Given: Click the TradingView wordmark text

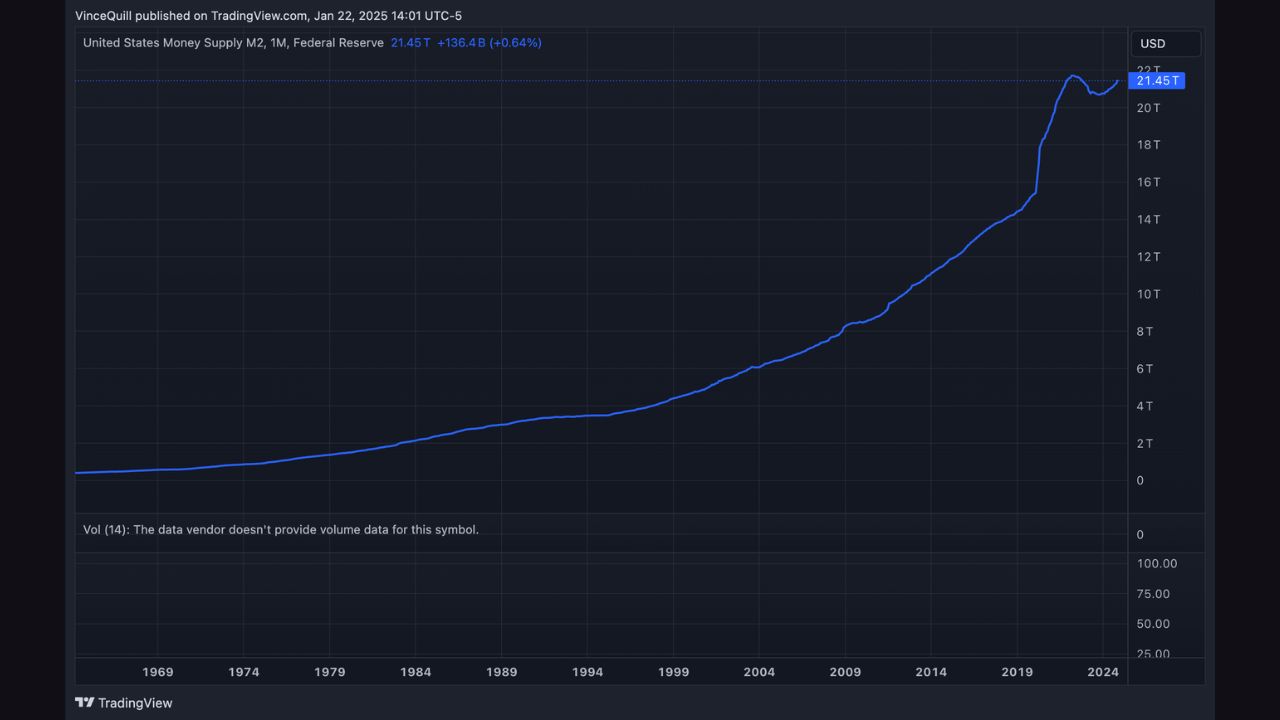Looking at the screenshot, I should click(135, 703).
